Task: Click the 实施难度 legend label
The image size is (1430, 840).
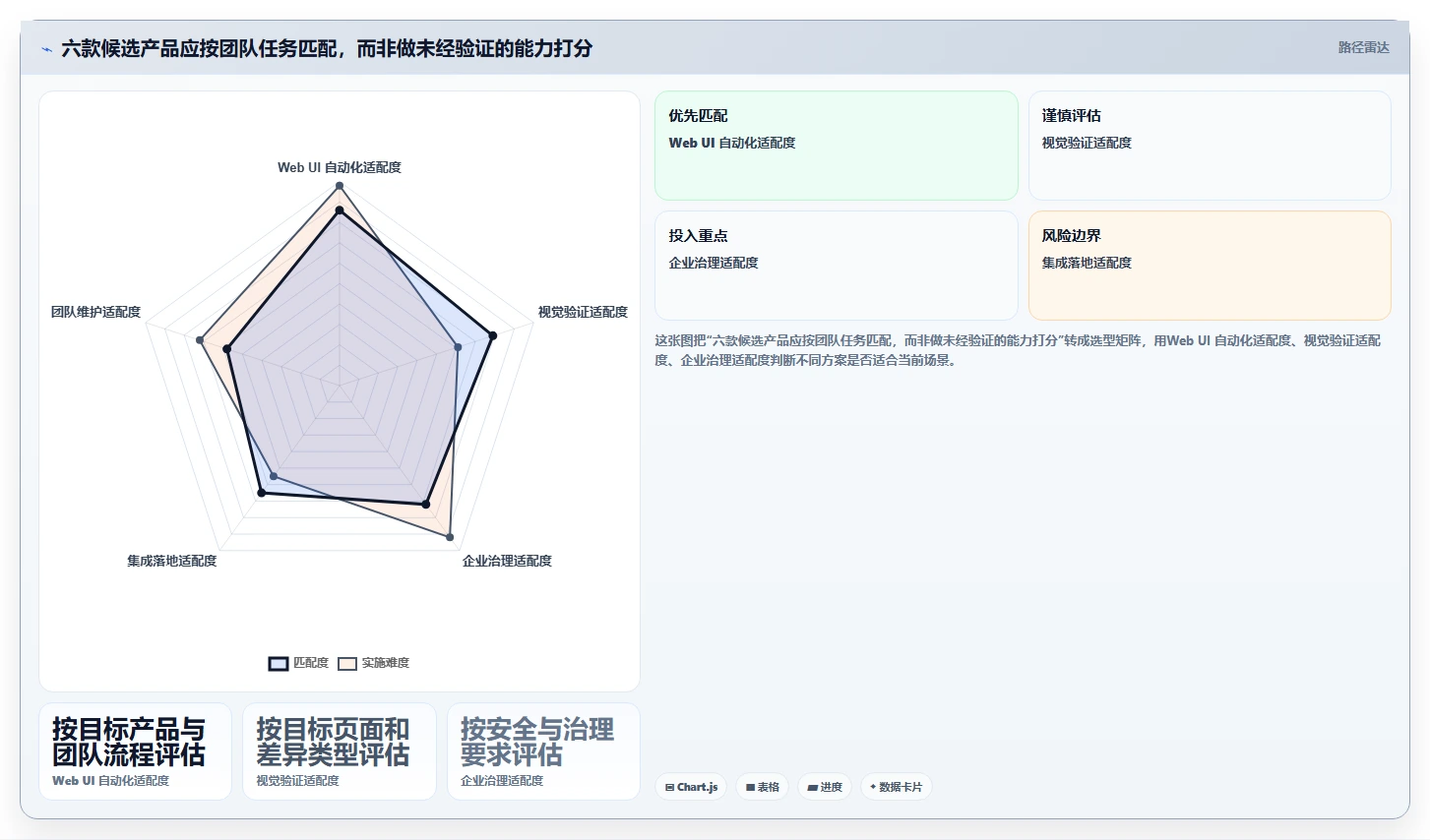Action: pyautogui.click(x=386, y=663)
